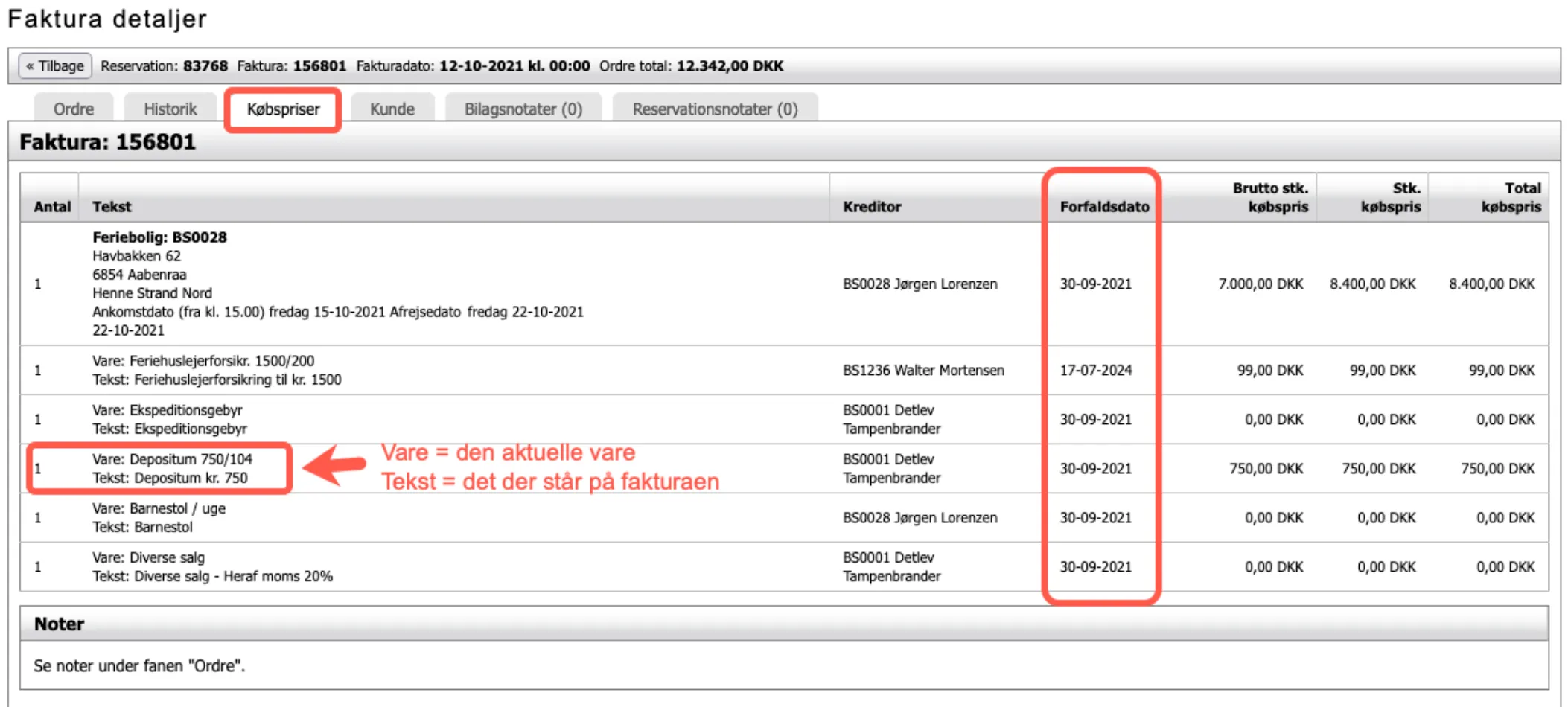
Task: Click the due date 17-07-2024
Action: (1095, 371)
